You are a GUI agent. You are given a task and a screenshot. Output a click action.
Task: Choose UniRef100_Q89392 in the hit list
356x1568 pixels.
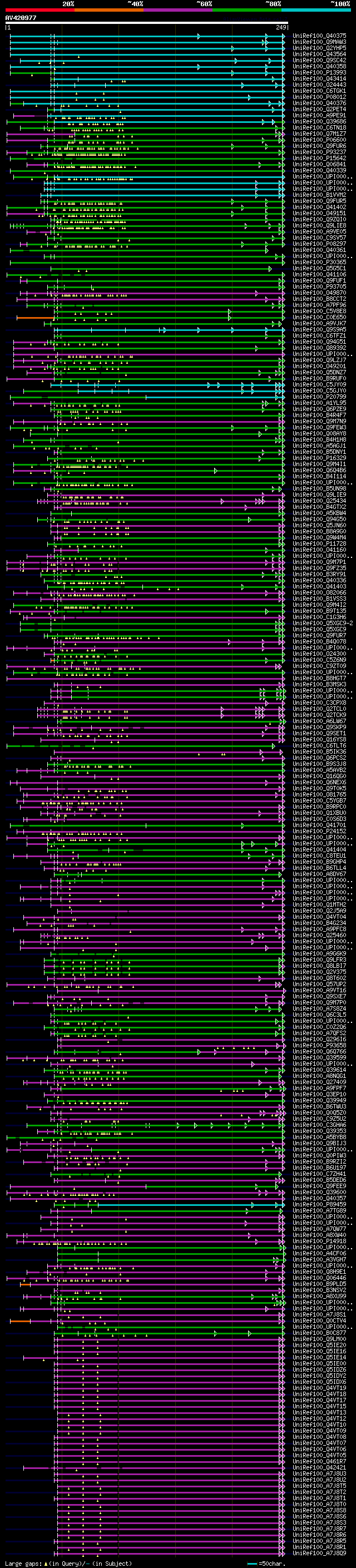coord(319,348)
